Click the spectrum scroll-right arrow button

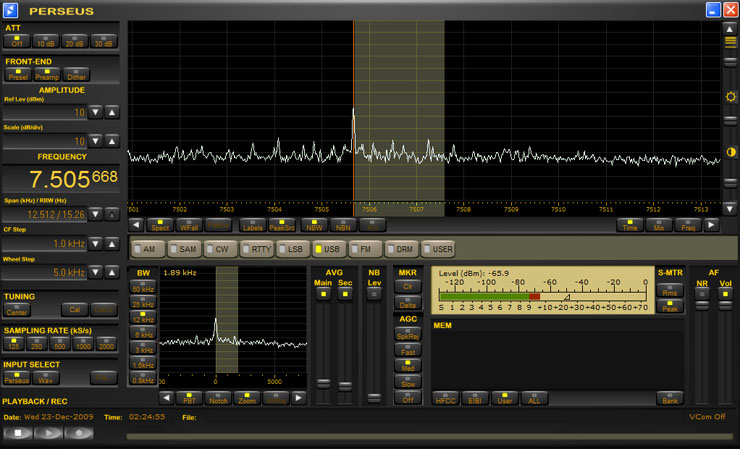point(711,225)
